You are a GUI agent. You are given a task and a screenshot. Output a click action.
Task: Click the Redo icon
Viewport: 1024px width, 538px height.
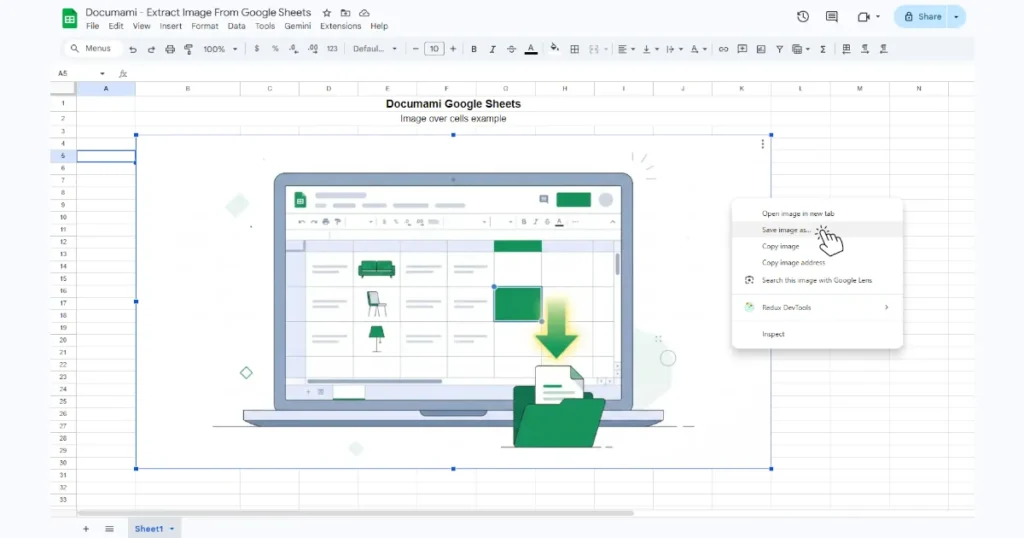tap(151, 49)
